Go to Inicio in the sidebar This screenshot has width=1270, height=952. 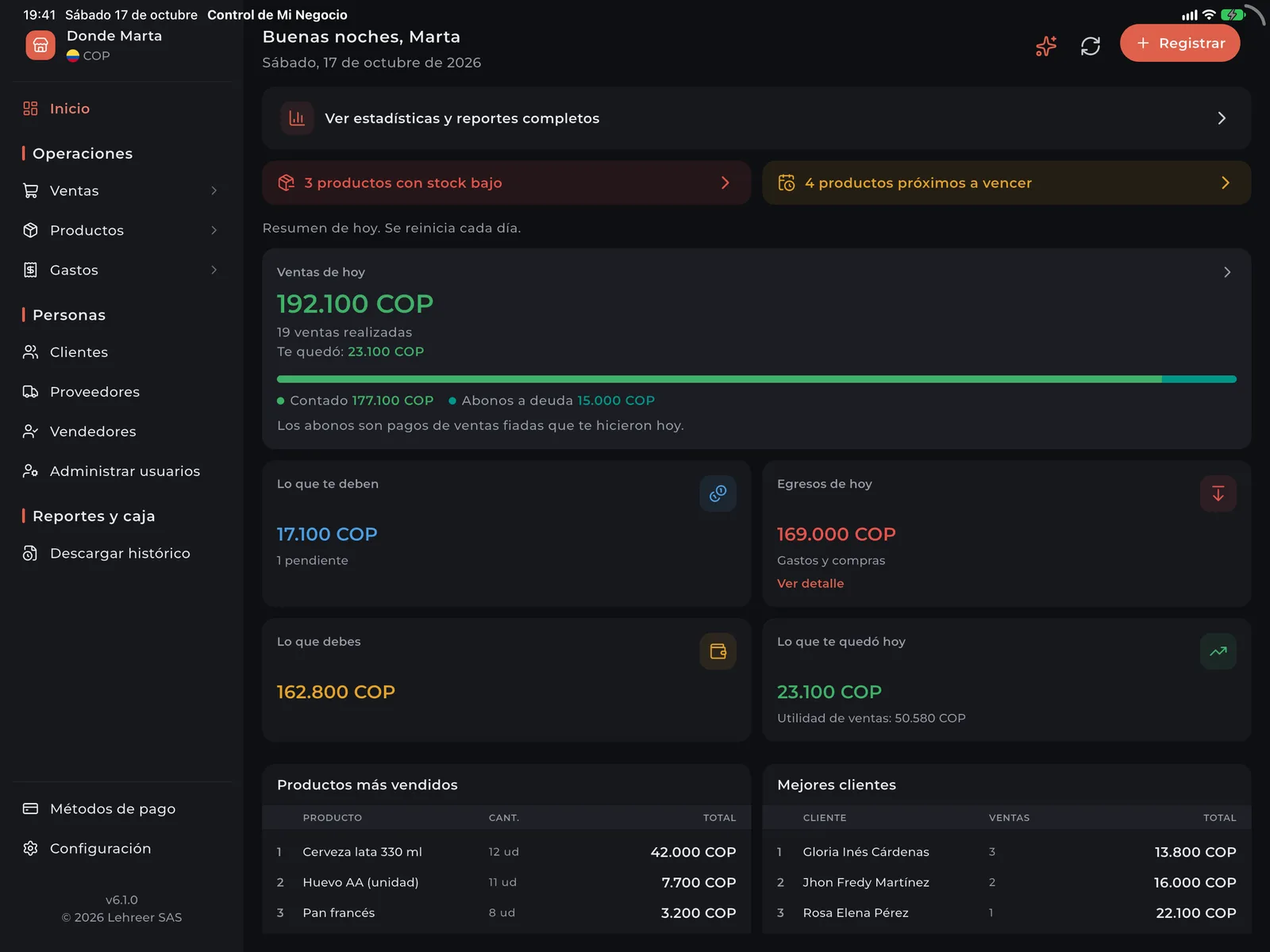tap(121, 109)
